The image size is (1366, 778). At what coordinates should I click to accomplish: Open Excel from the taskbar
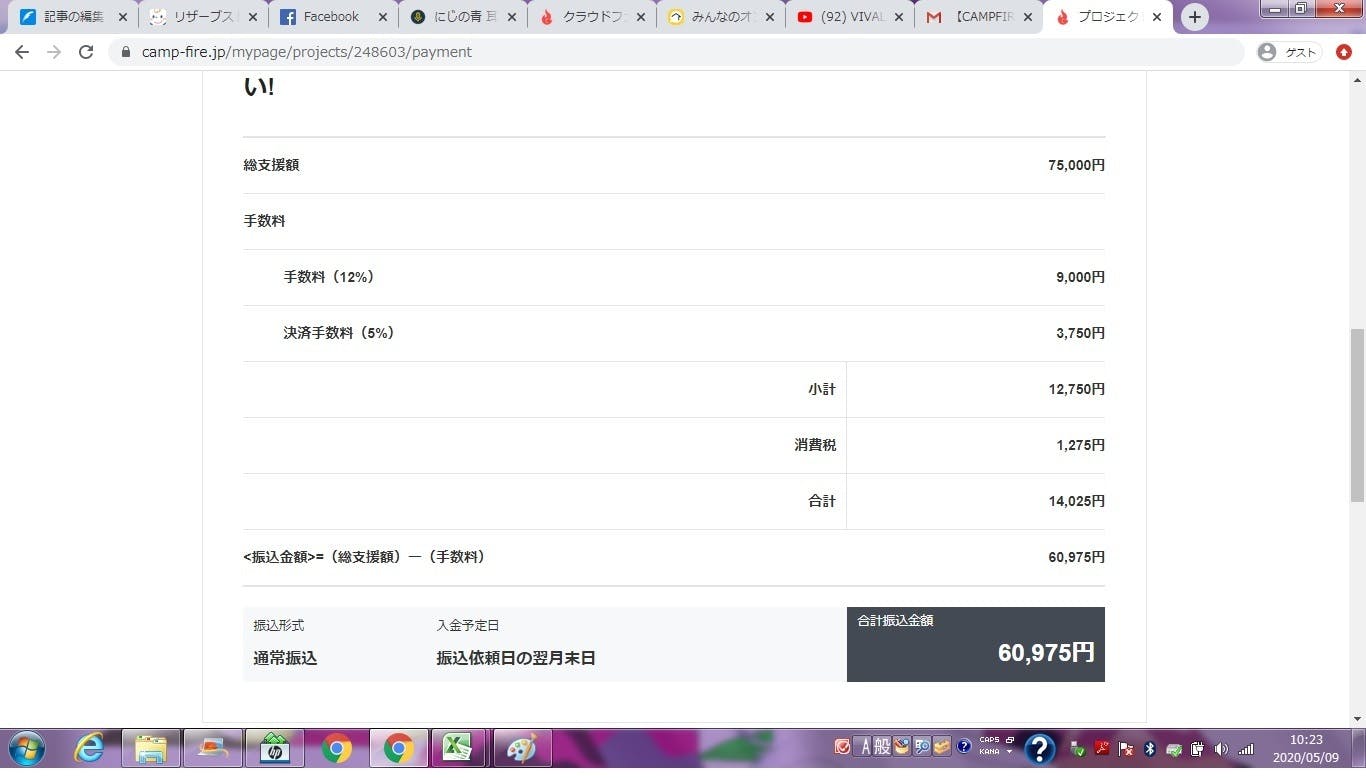pyautogui.click(x=457, y=748)
